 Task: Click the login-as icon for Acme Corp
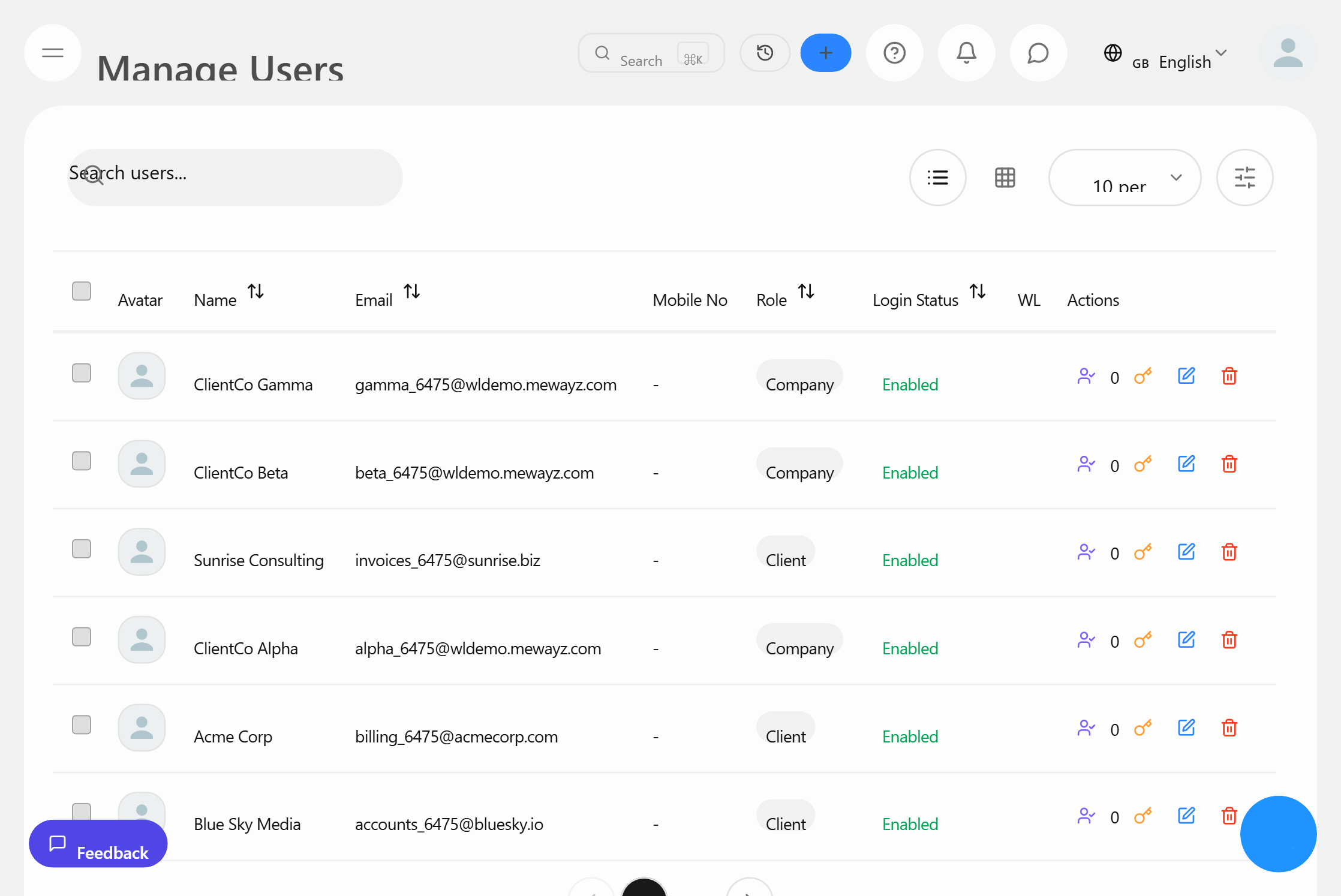tap(1086, 727)
